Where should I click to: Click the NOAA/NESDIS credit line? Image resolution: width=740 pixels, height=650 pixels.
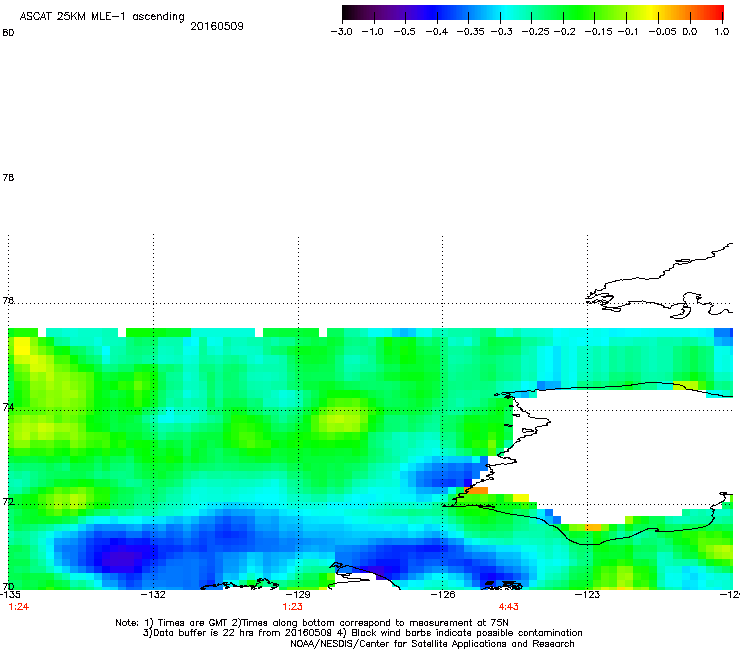point(432,644)
